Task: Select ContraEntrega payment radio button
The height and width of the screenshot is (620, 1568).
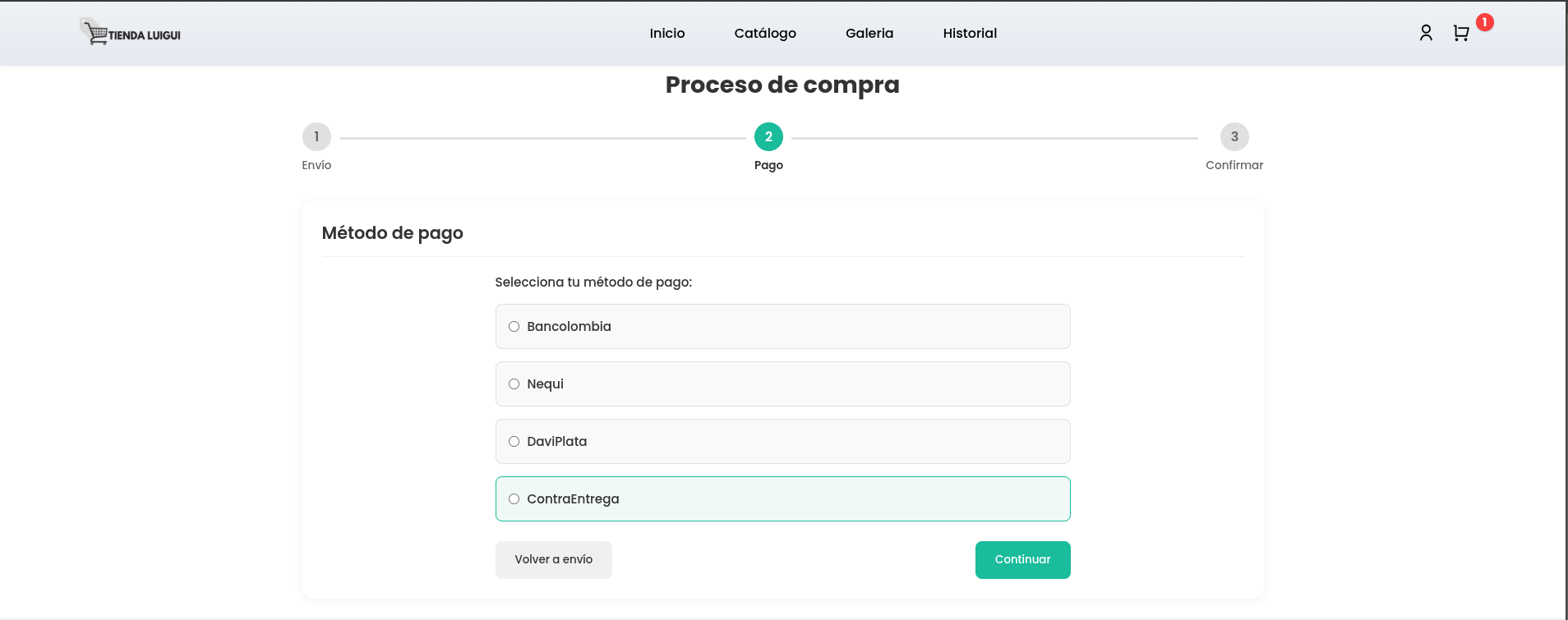Action: 514,499
